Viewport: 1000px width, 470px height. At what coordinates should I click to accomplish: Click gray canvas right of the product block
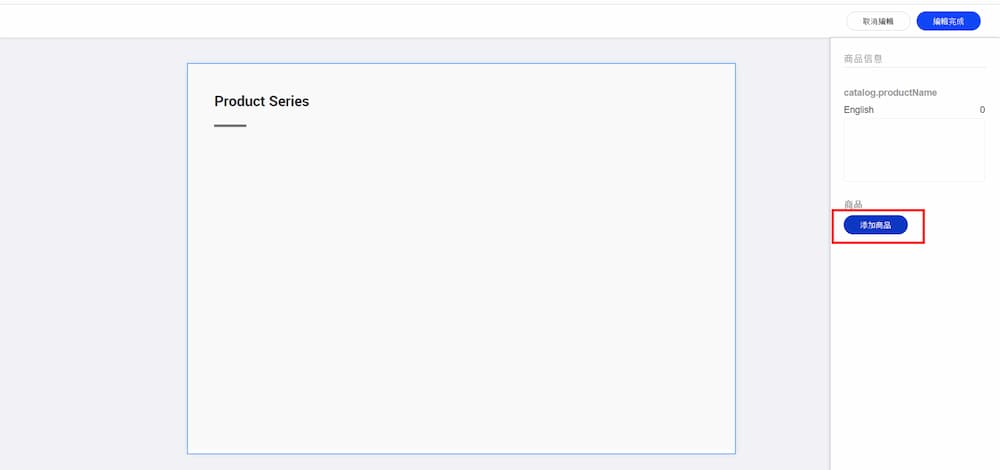(x=782, y=250)
